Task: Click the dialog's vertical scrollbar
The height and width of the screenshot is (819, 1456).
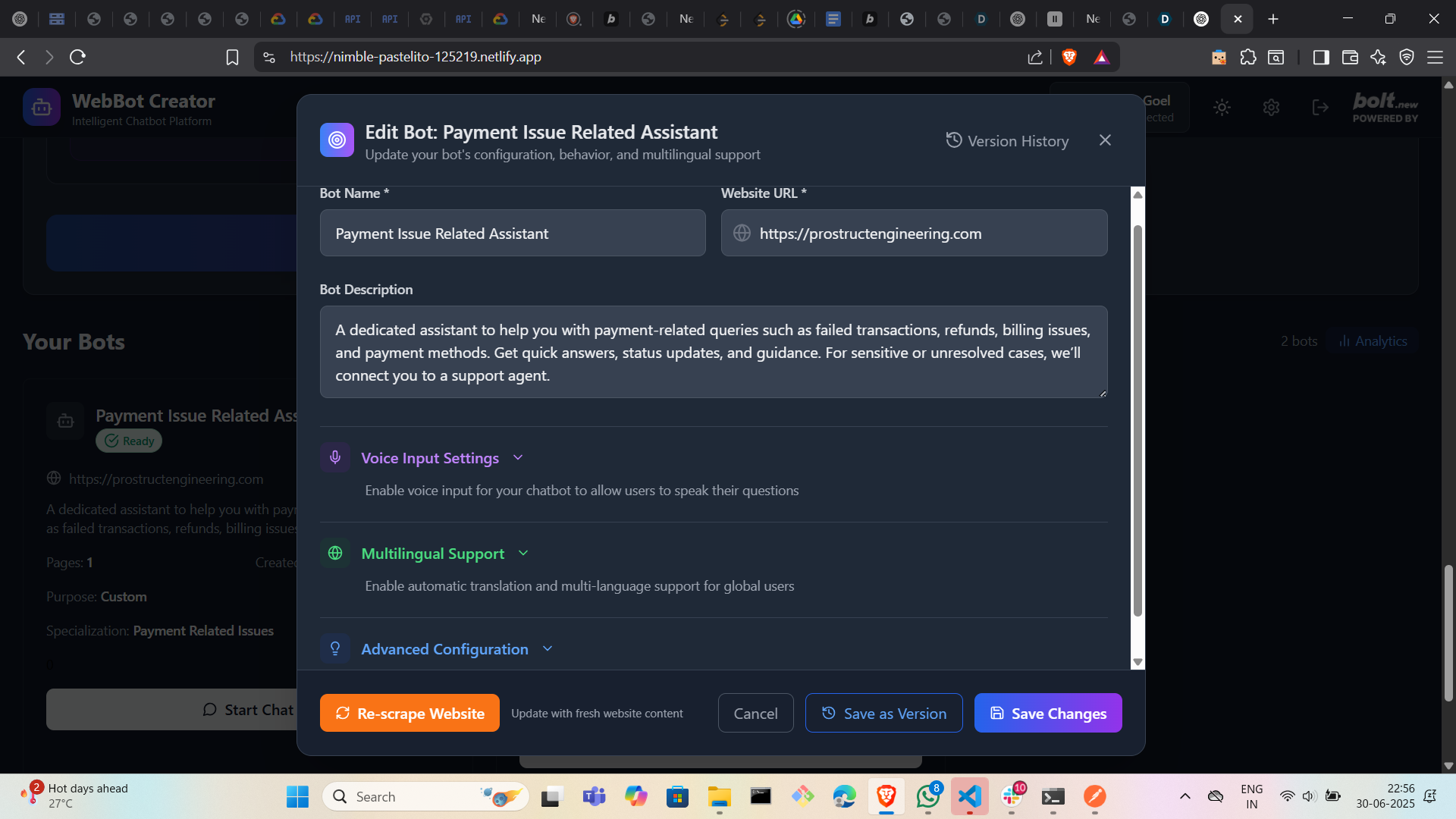Action: pos(1137,421)
